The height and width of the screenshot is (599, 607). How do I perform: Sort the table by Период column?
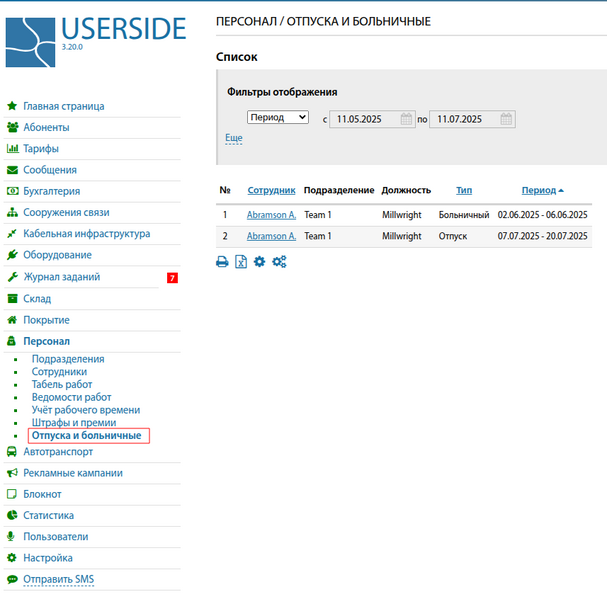(x=538, y=190)
